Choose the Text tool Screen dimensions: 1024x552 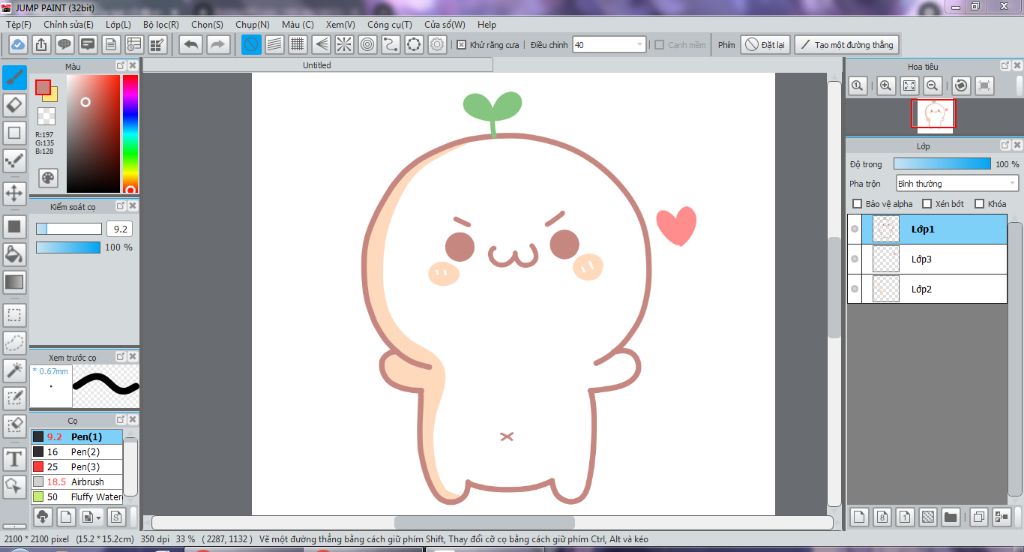pyautogui.click(x=14, y=459)
